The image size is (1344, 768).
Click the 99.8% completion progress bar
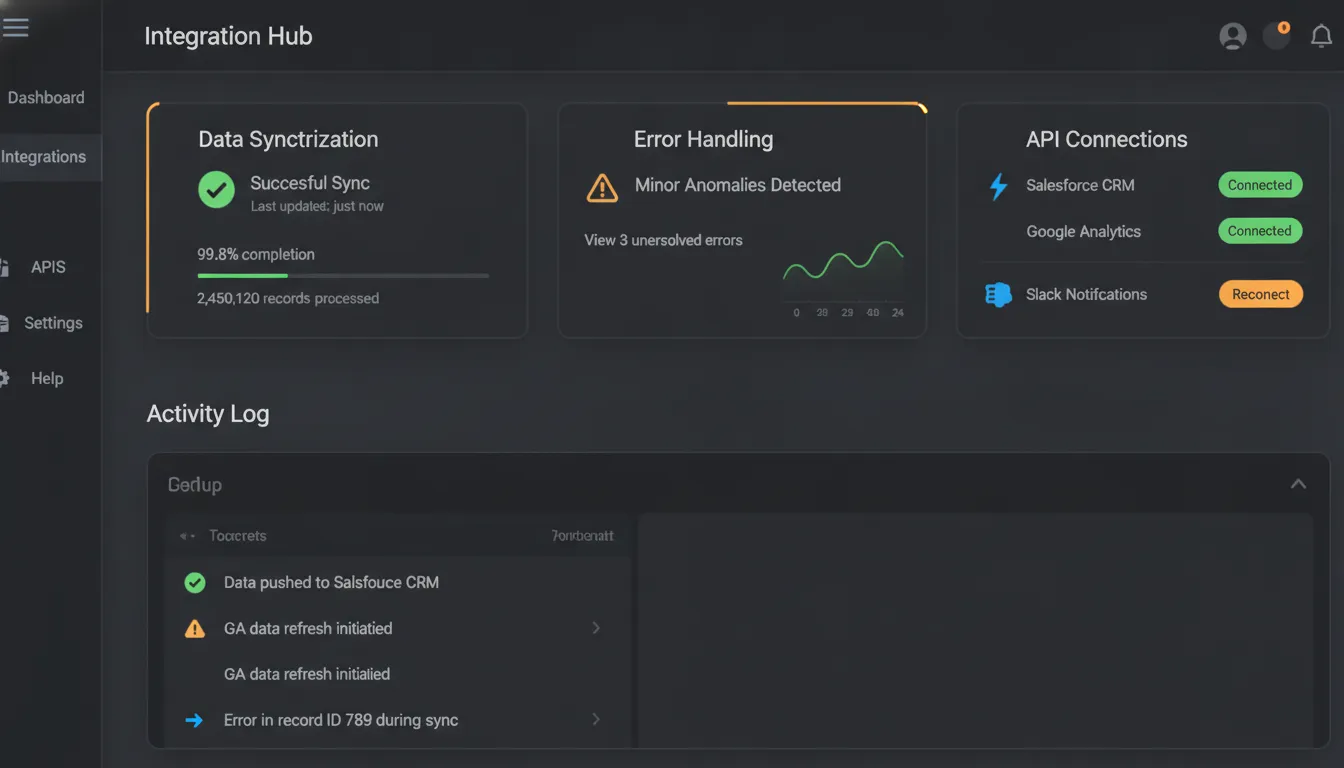pos(343,275)
